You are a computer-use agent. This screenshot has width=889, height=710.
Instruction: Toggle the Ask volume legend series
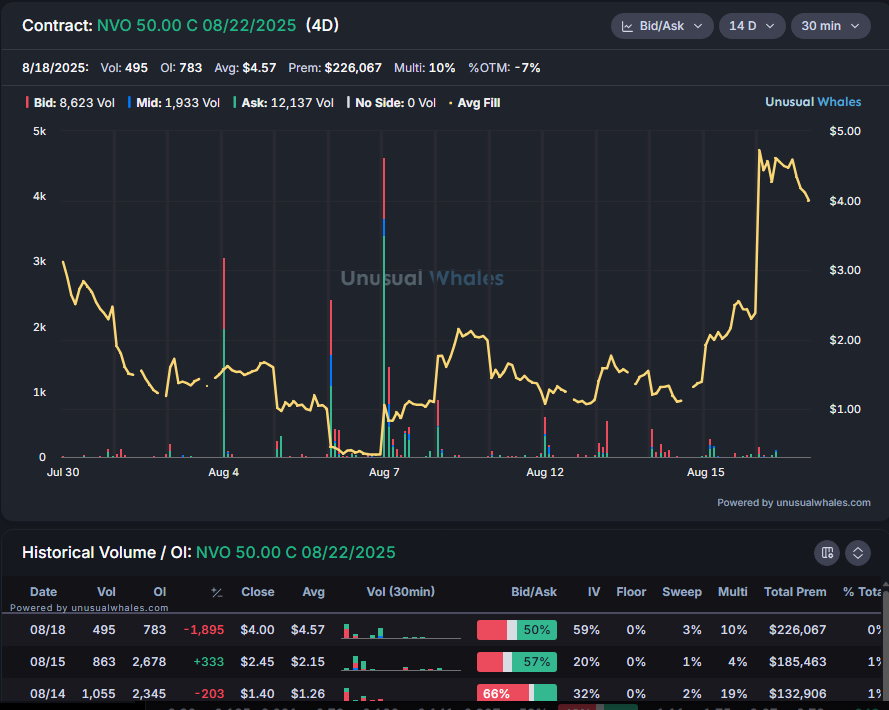[283, 102]
